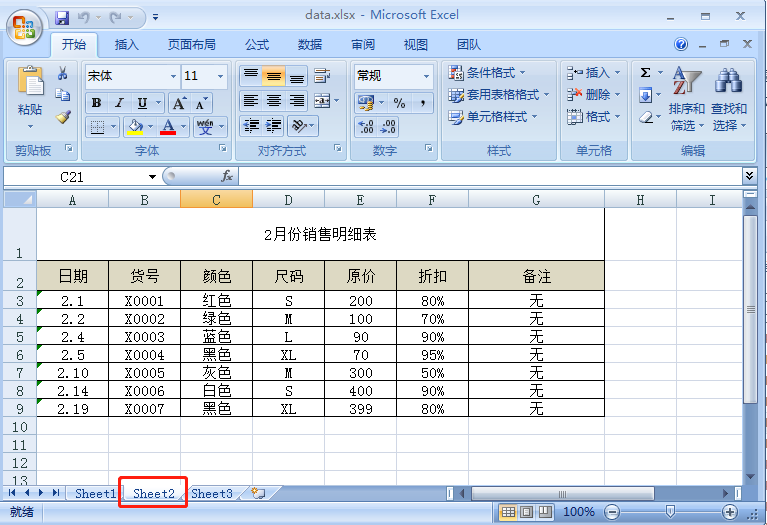Click the Wrap Text icon
Viewport: 767px width, 525px height.
click(321, 76)
